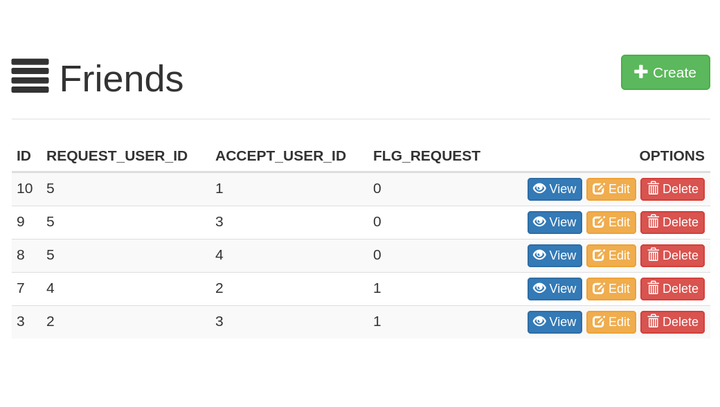Open View for record ID 3

[555, 322]
